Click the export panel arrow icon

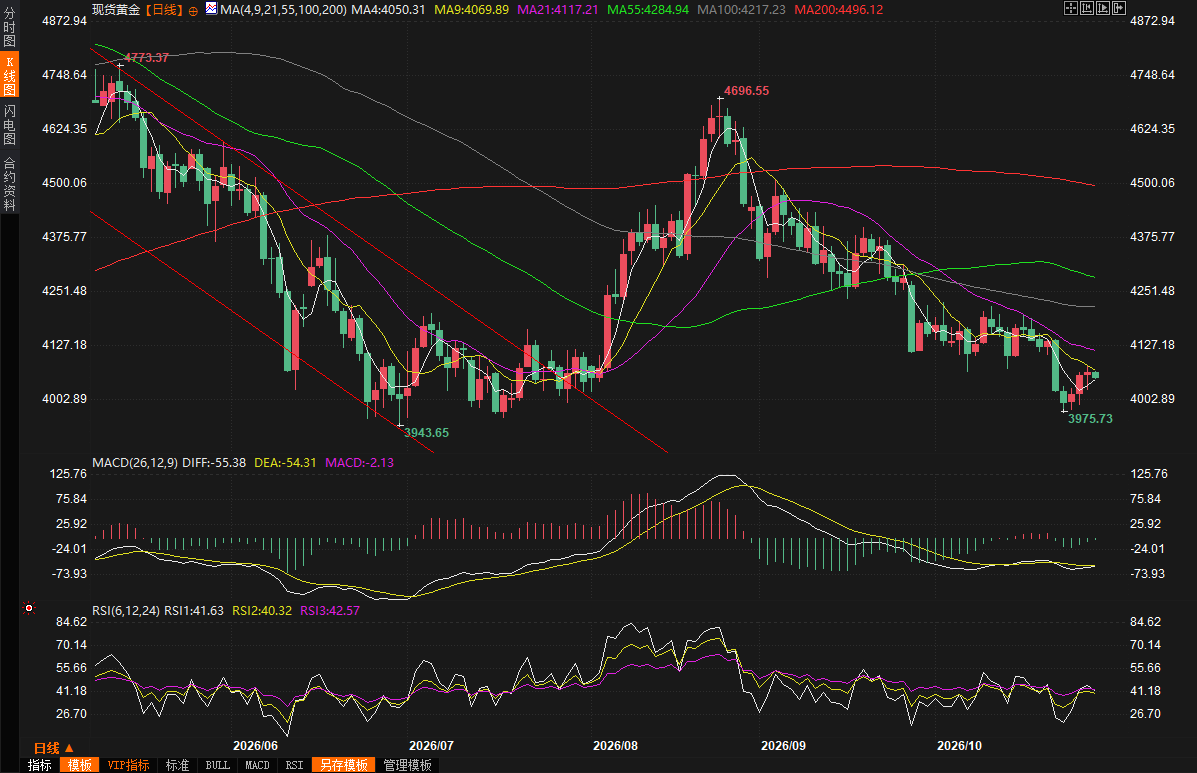click(1119, 8)
